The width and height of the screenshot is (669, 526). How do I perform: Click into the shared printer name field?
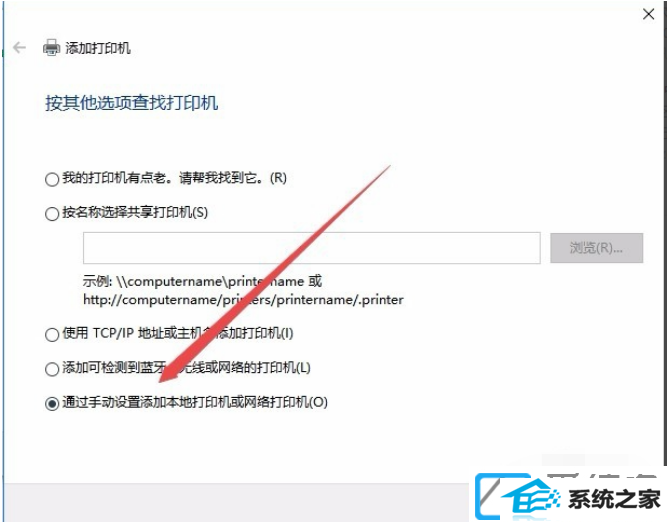coord(311,248)
